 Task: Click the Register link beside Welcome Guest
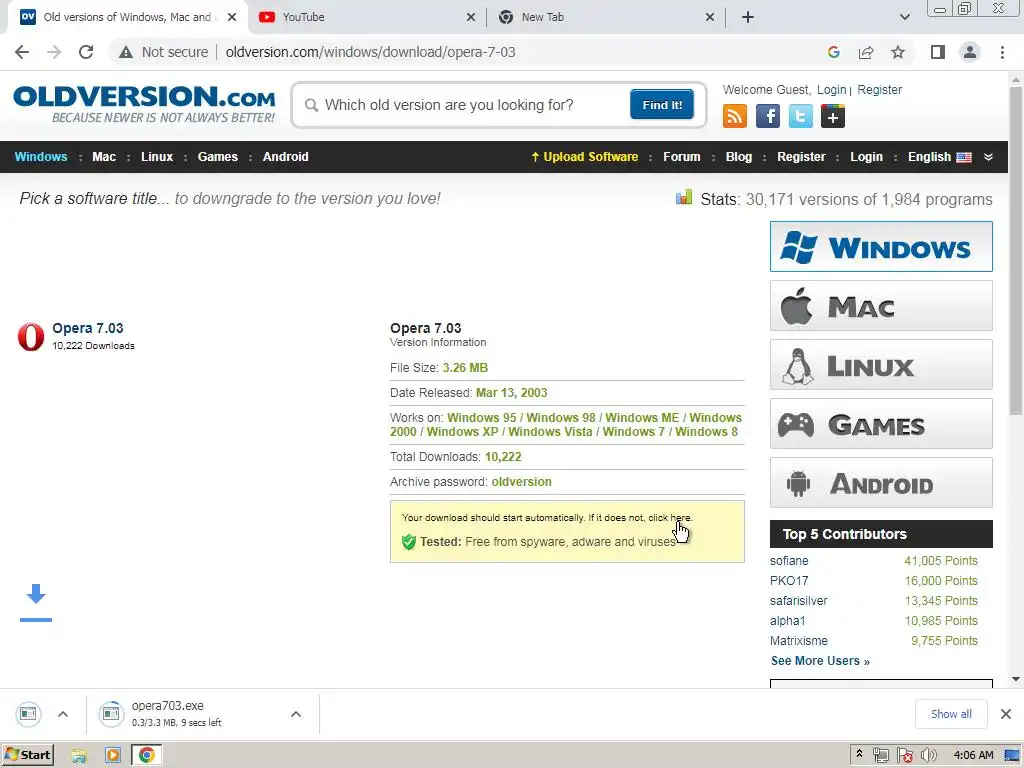879,89
